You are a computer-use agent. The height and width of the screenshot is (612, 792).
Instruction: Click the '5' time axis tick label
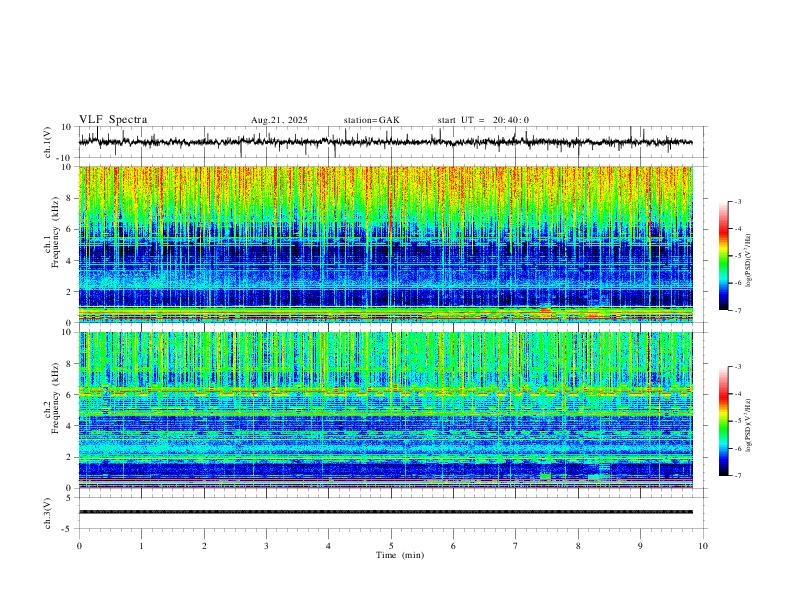[391, 546]
